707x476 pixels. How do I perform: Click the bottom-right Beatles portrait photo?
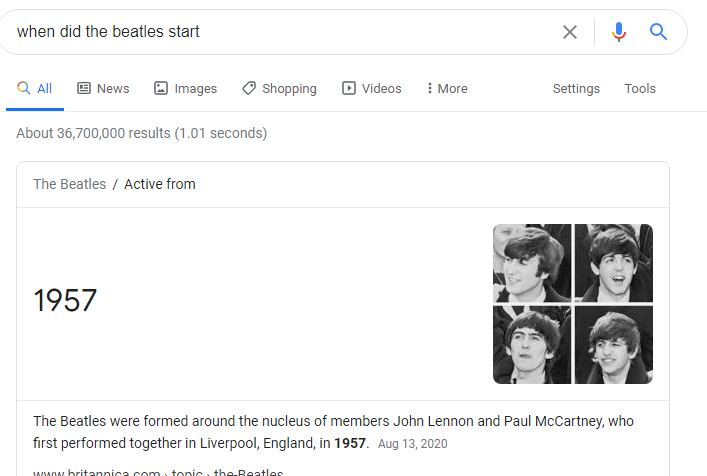point(613,345)
